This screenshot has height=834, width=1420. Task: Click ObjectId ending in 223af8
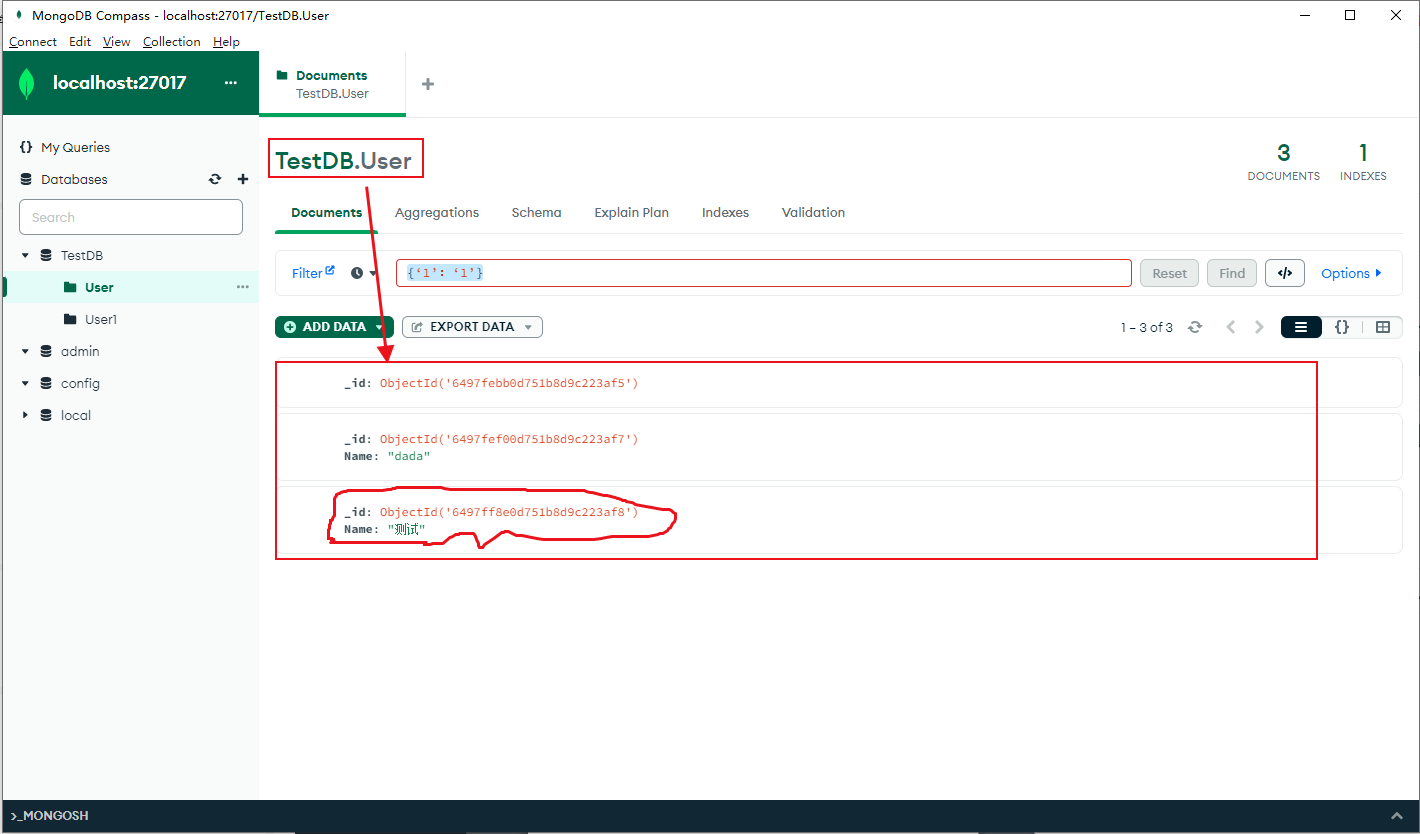509,512
